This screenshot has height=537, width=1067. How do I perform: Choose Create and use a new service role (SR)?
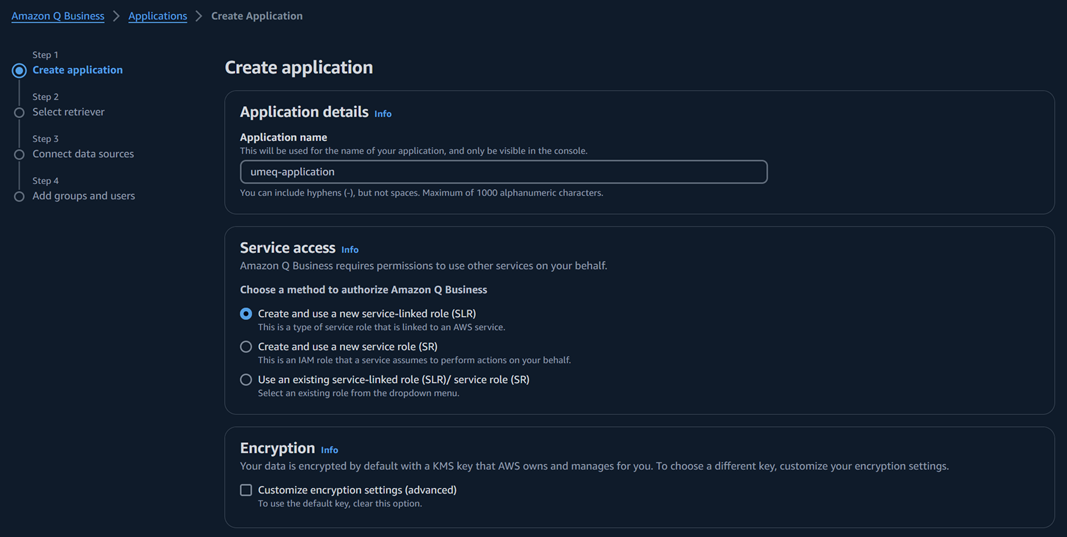pyautogui.click(x=246, y=346)
